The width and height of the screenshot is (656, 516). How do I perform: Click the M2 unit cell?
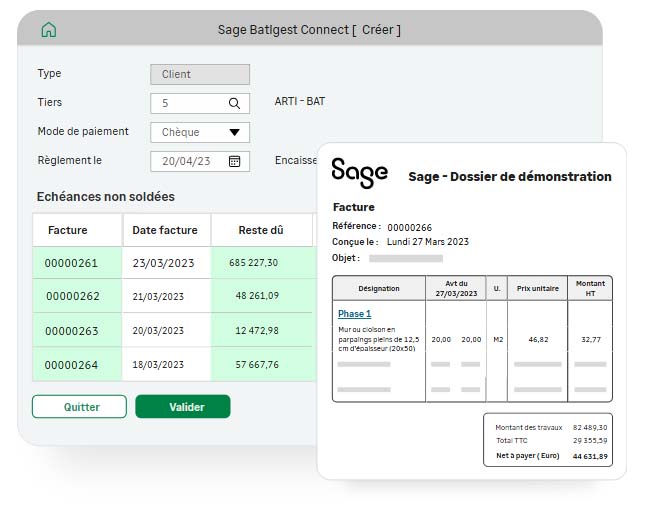[x=498, y=340]
